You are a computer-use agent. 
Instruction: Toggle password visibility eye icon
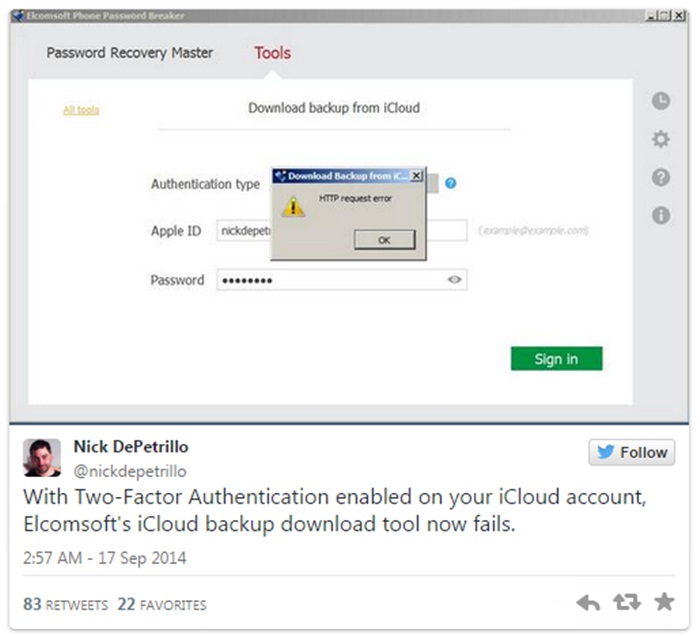click(x=454, y=279)
